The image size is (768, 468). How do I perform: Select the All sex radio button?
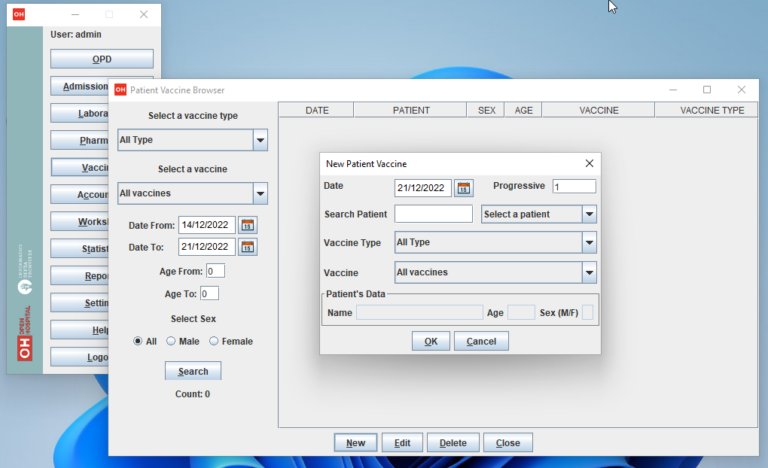coord(139,341)
